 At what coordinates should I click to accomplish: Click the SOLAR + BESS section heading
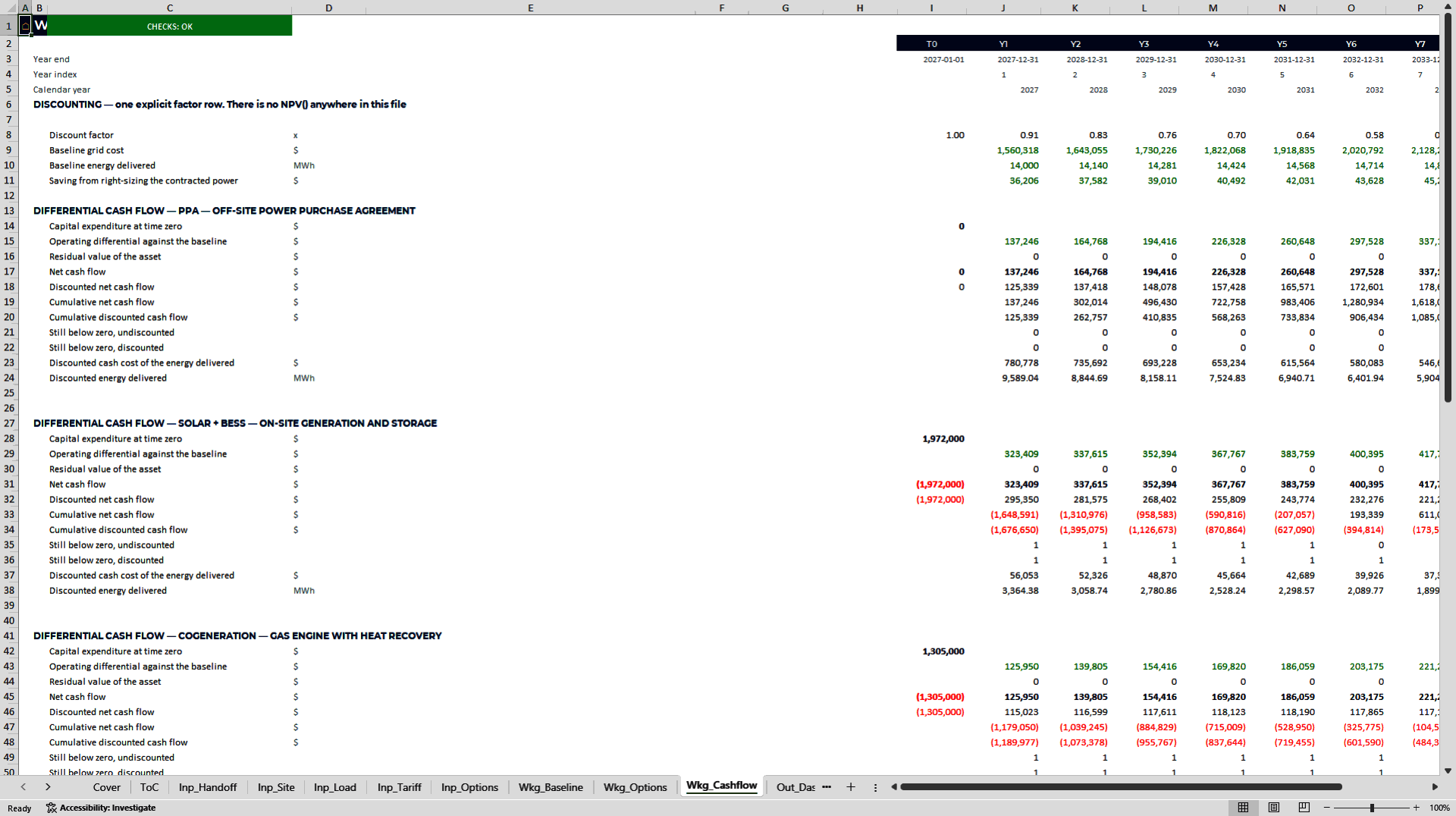(x=235, y=423)
